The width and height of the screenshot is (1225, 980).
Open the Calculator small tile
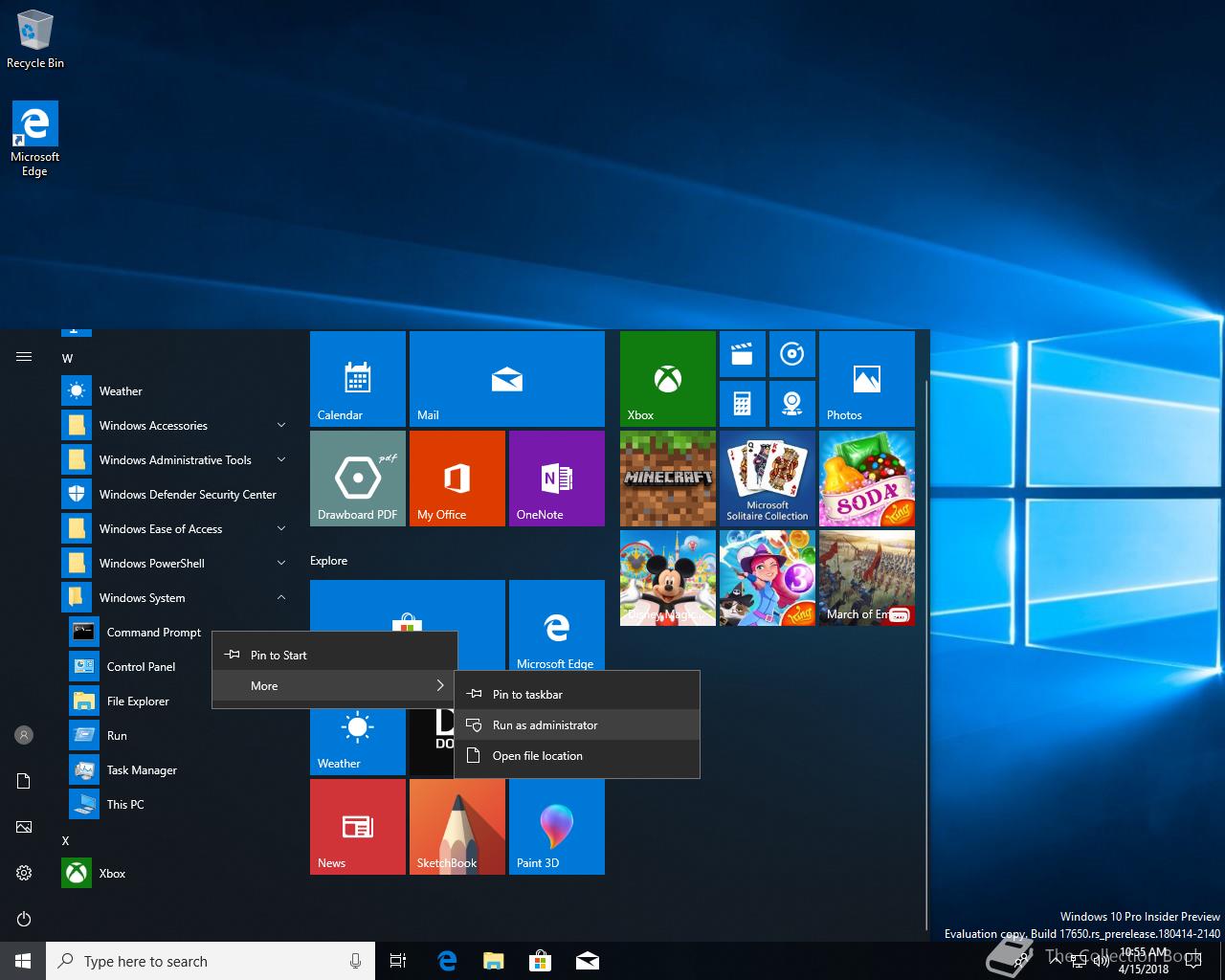pos(742,404)
